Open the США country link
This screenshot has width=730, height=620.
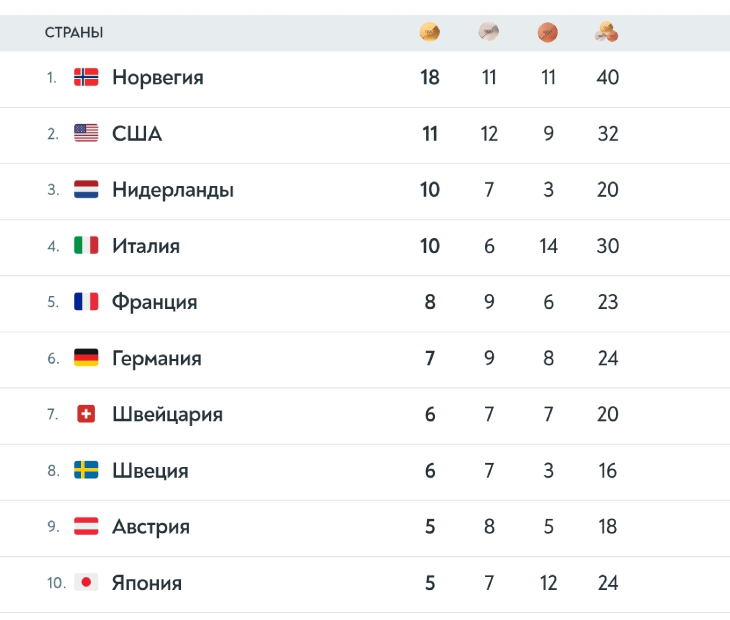pyautogui.click(x=137, y=133)
